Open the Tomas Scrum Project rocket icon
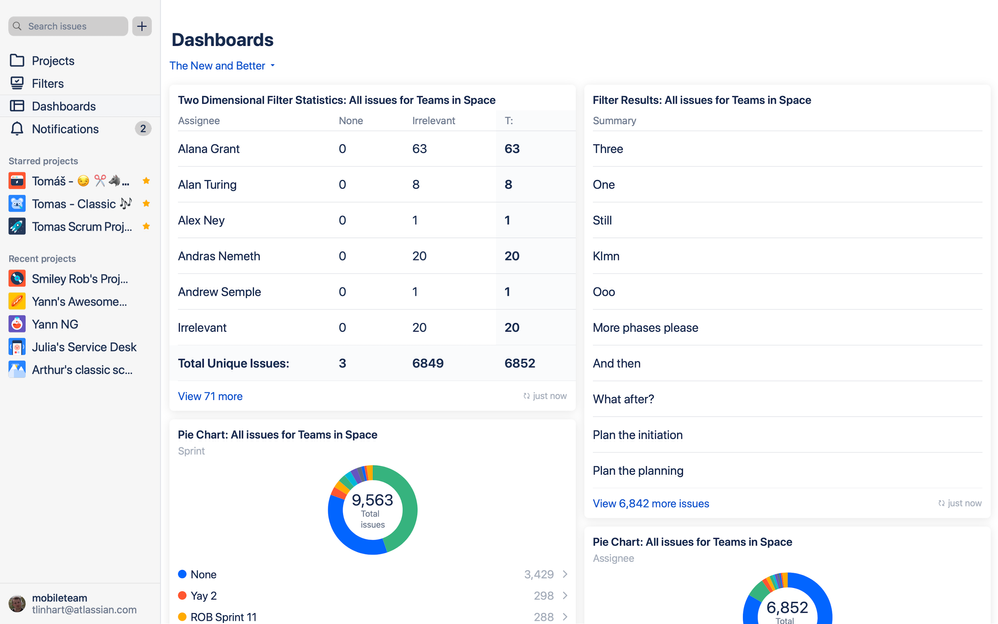 click(x=17, y=227)
